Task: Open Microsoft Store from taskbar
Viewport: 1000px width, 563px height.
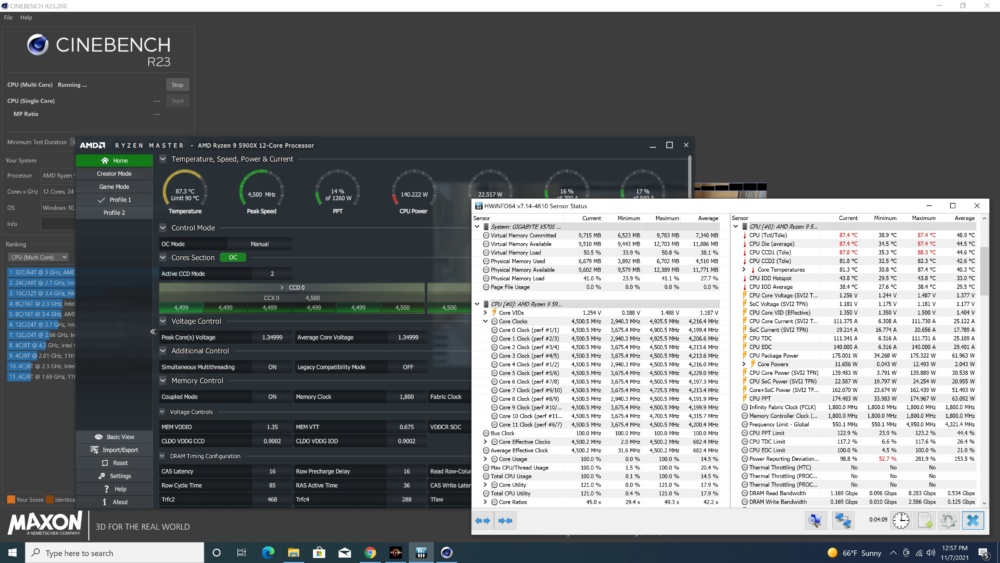Action: pyautogui.click(x=319, y=552)
